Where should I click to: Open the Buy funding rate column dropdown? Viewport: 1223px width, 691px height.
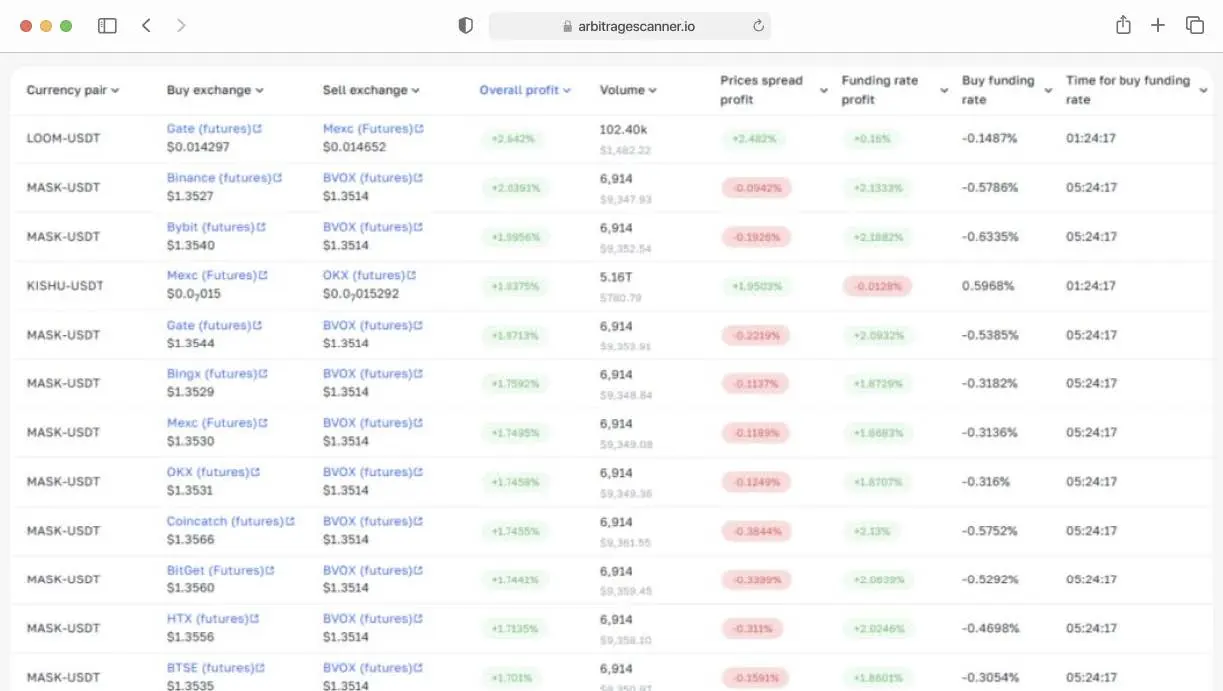click(1048, 91)
